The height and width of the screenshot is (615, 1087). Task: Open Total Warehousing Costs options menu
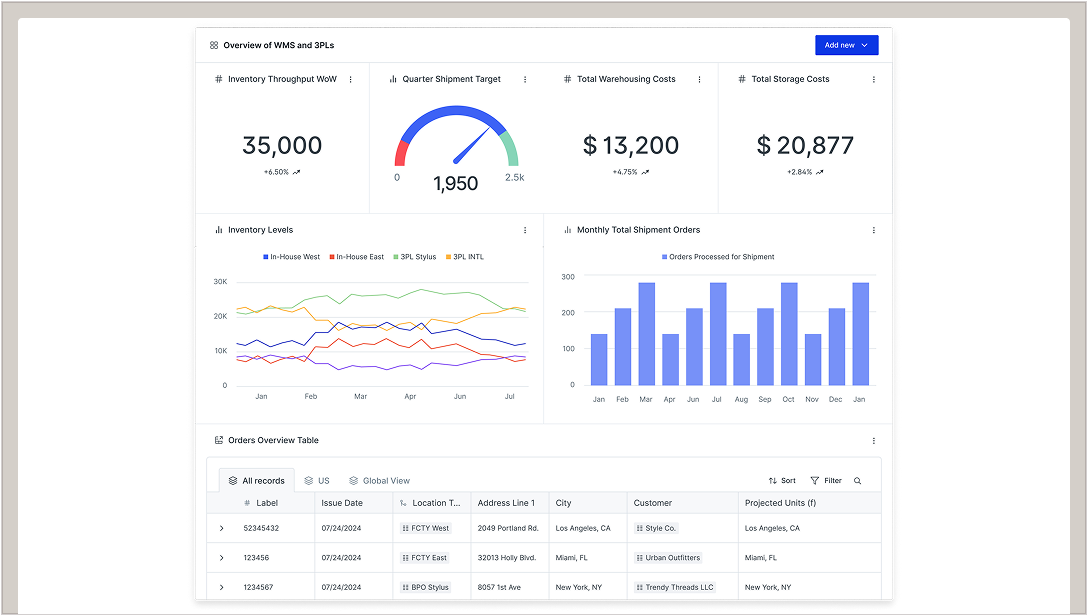tap(699, 79)
